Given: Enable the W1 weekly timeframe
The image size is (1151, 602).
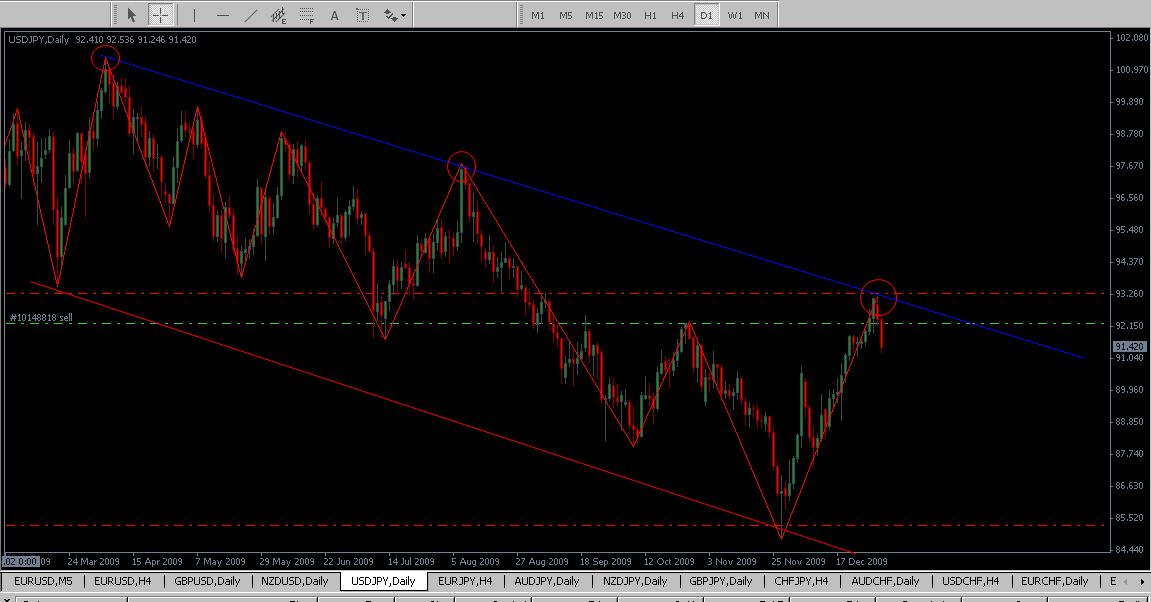Looking at the screenshot, I should (x=735, y=15).
